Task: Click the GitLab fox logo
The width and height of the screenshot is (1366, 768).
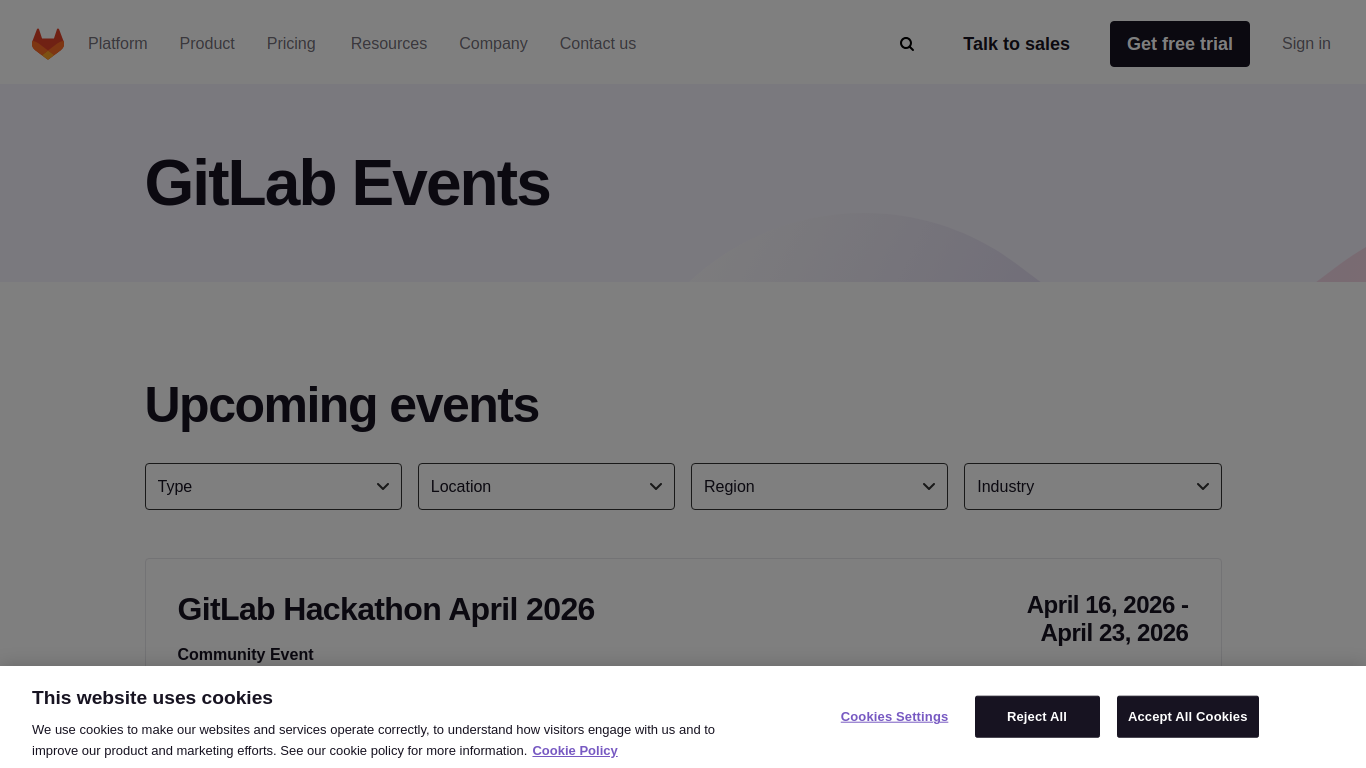Action: tap(48, 44)
